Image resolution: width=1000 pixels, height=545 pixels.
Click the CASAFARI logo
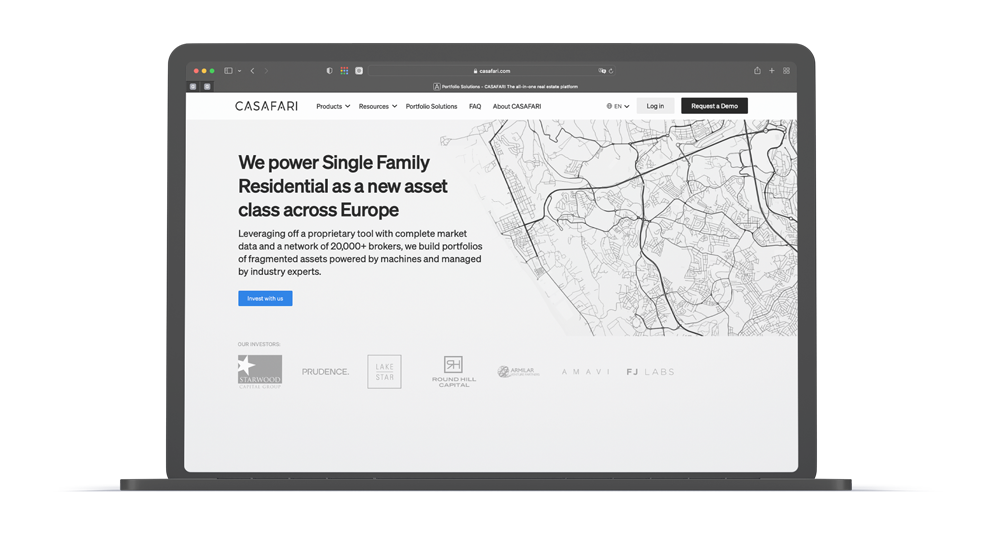point(266,106)
